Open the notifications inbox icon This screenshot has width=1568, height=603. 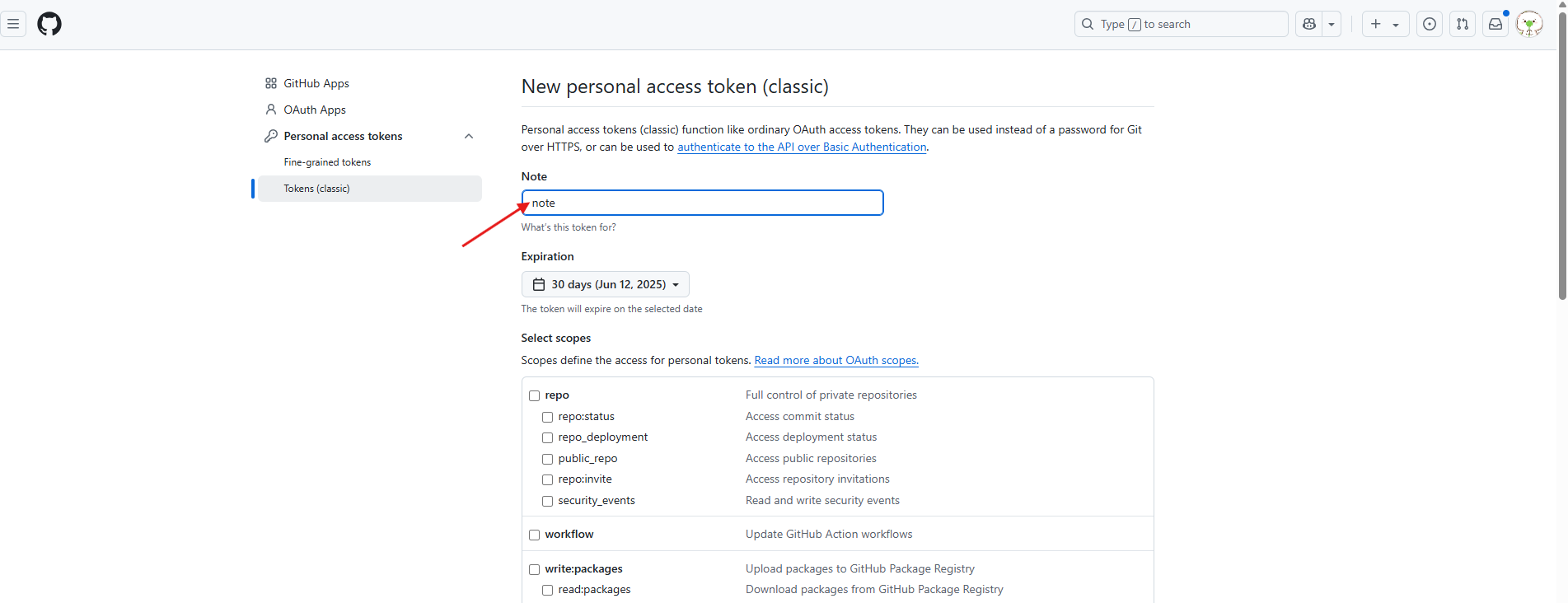1495,24
